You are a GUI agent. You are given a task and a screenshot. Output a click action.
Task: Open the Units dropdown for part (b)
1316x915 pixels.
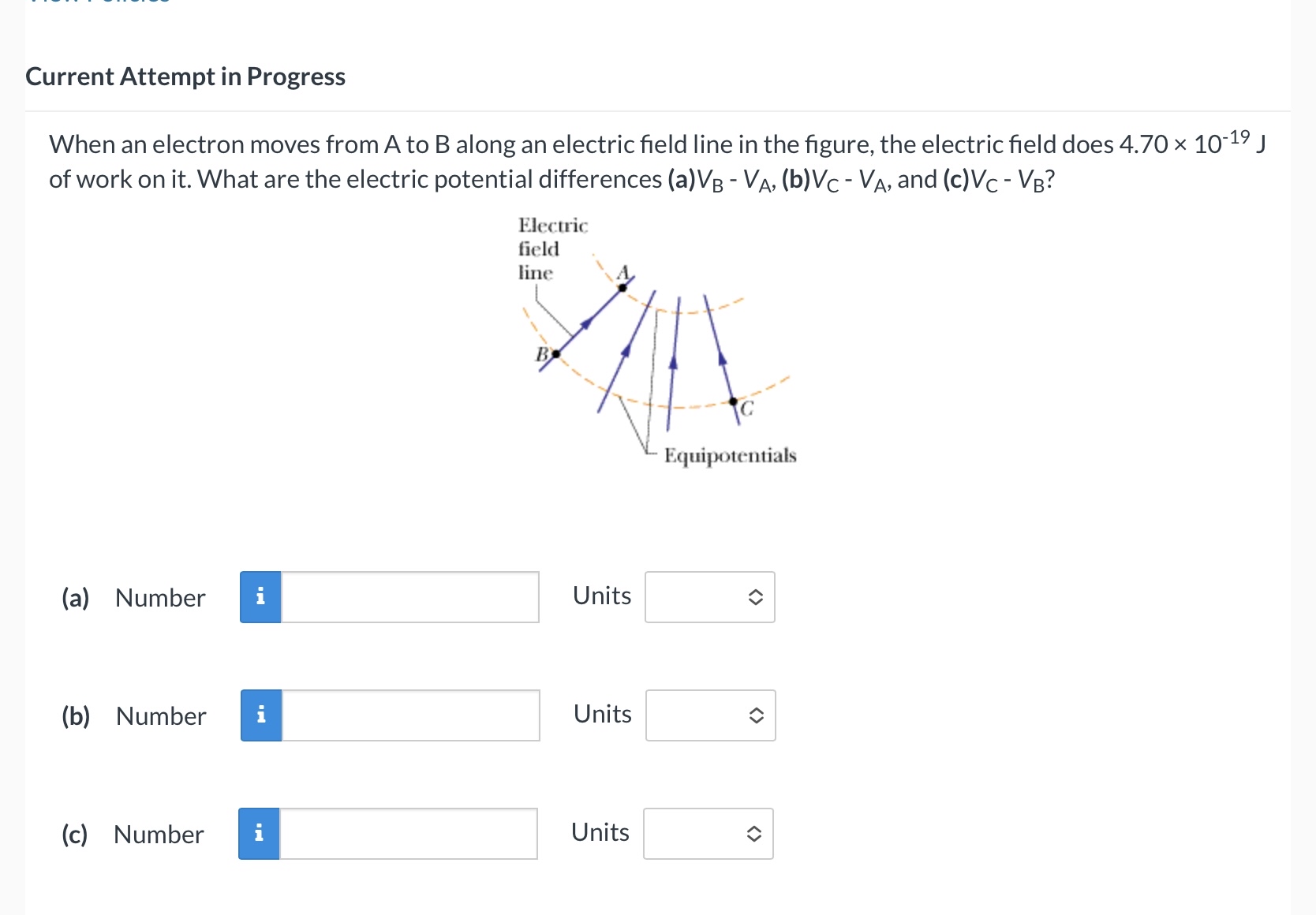point(708,715)
